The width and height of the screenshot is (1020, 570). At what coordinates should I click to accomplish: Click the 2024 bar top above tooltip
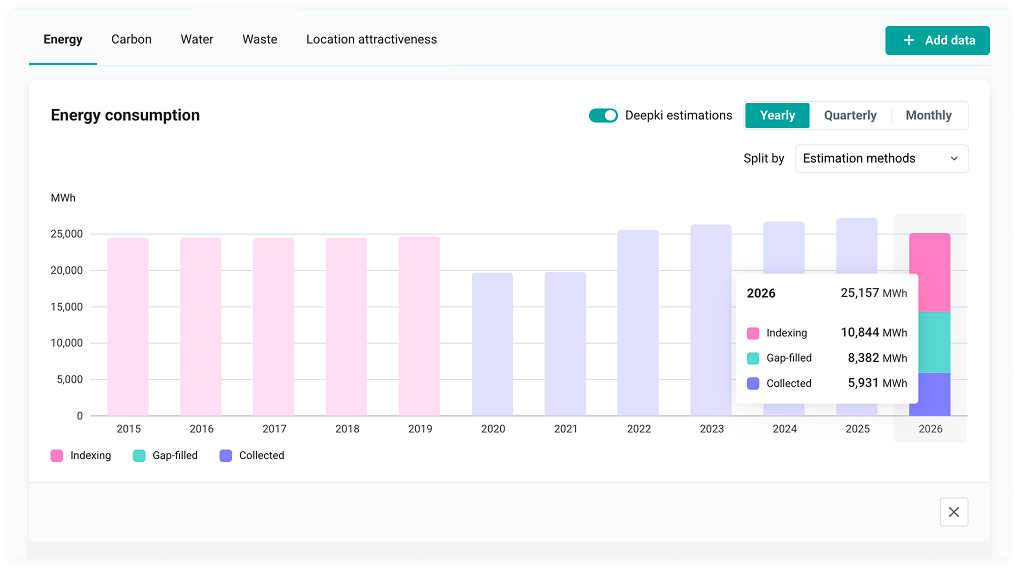[x=784, y=248]
